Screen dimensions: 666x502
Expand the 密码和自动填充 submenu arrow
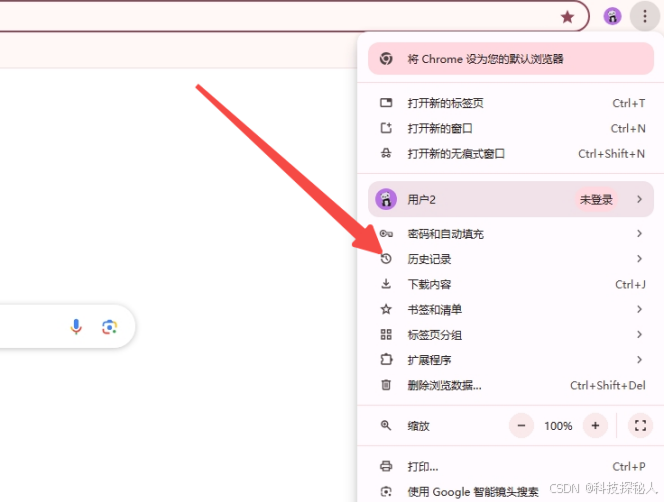[x=639, y=234]
